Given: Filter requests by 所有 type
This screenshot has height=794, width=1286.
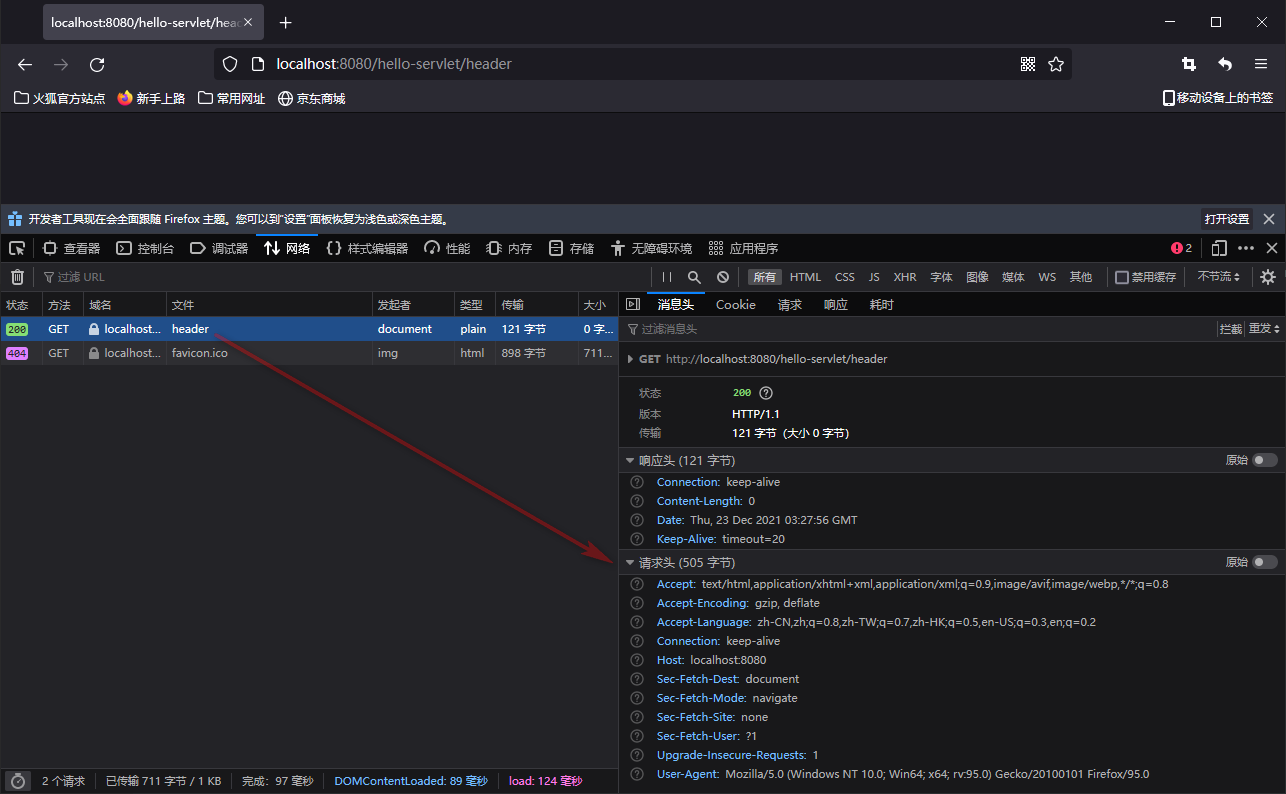Looking at the screenshot, I should point(765,277).
